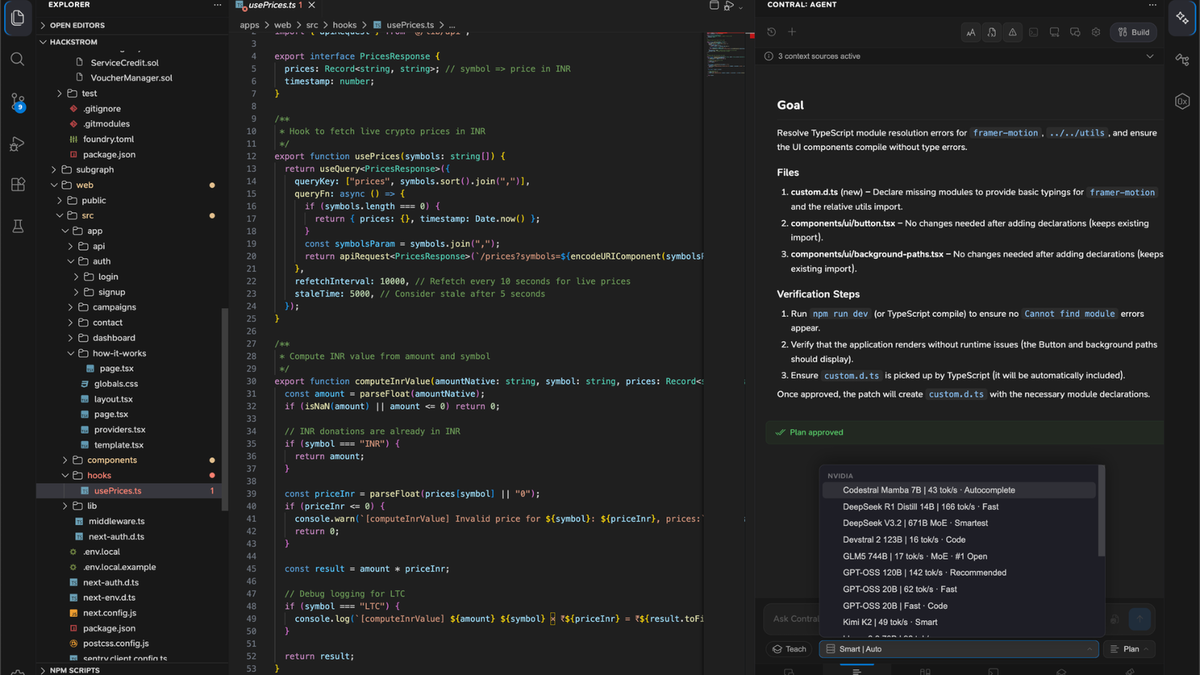Click the sparkles icon in right sidebar
This screenshot has height=675, width=1200.
pos(1182,18)
